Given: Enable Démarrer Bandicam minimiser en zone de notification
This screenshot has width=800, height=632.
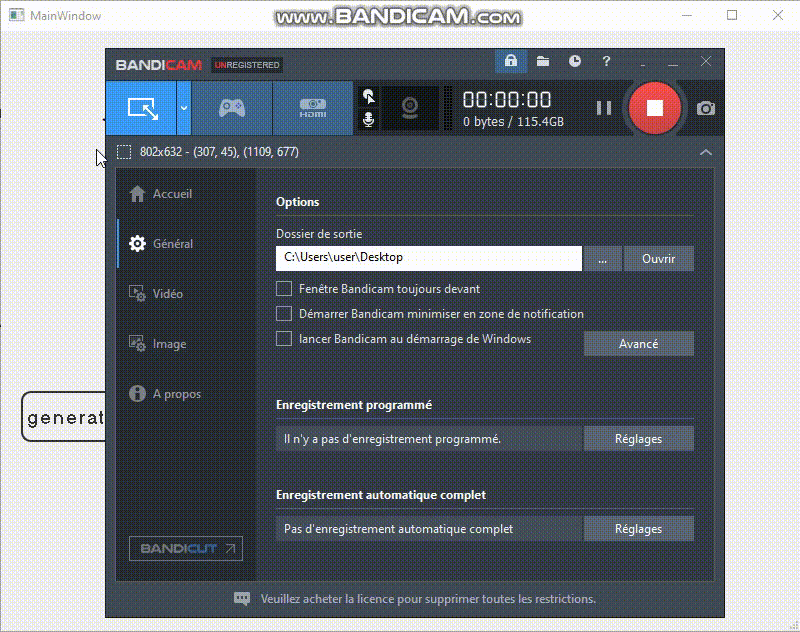Looking at the screenshot, I should (284, 314).
